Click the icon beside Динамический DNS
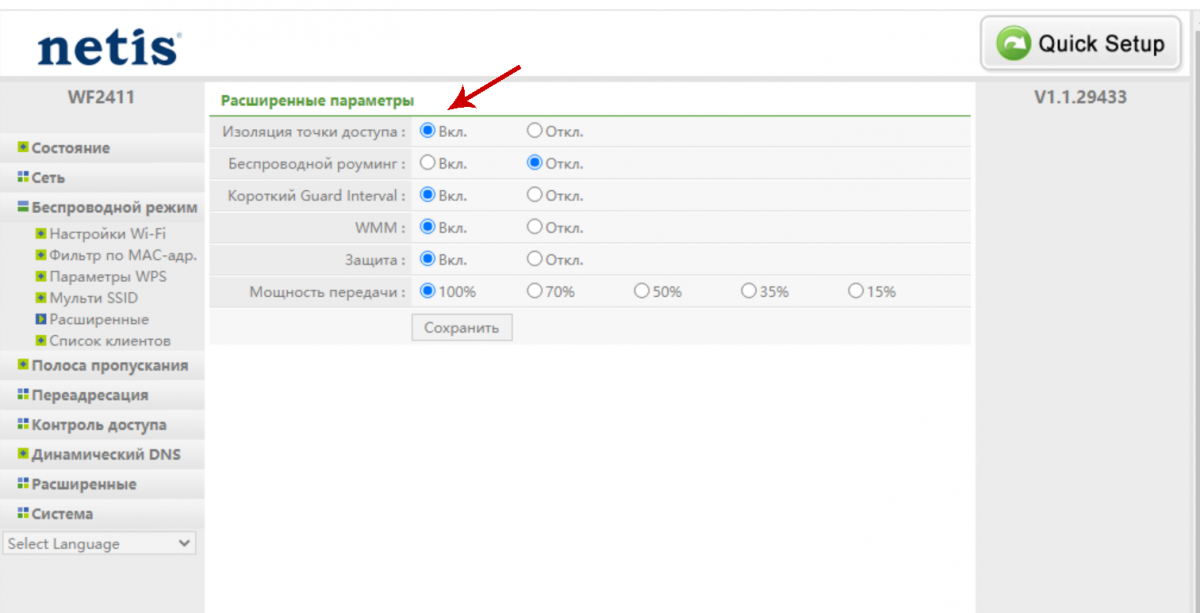 [22, 454]
